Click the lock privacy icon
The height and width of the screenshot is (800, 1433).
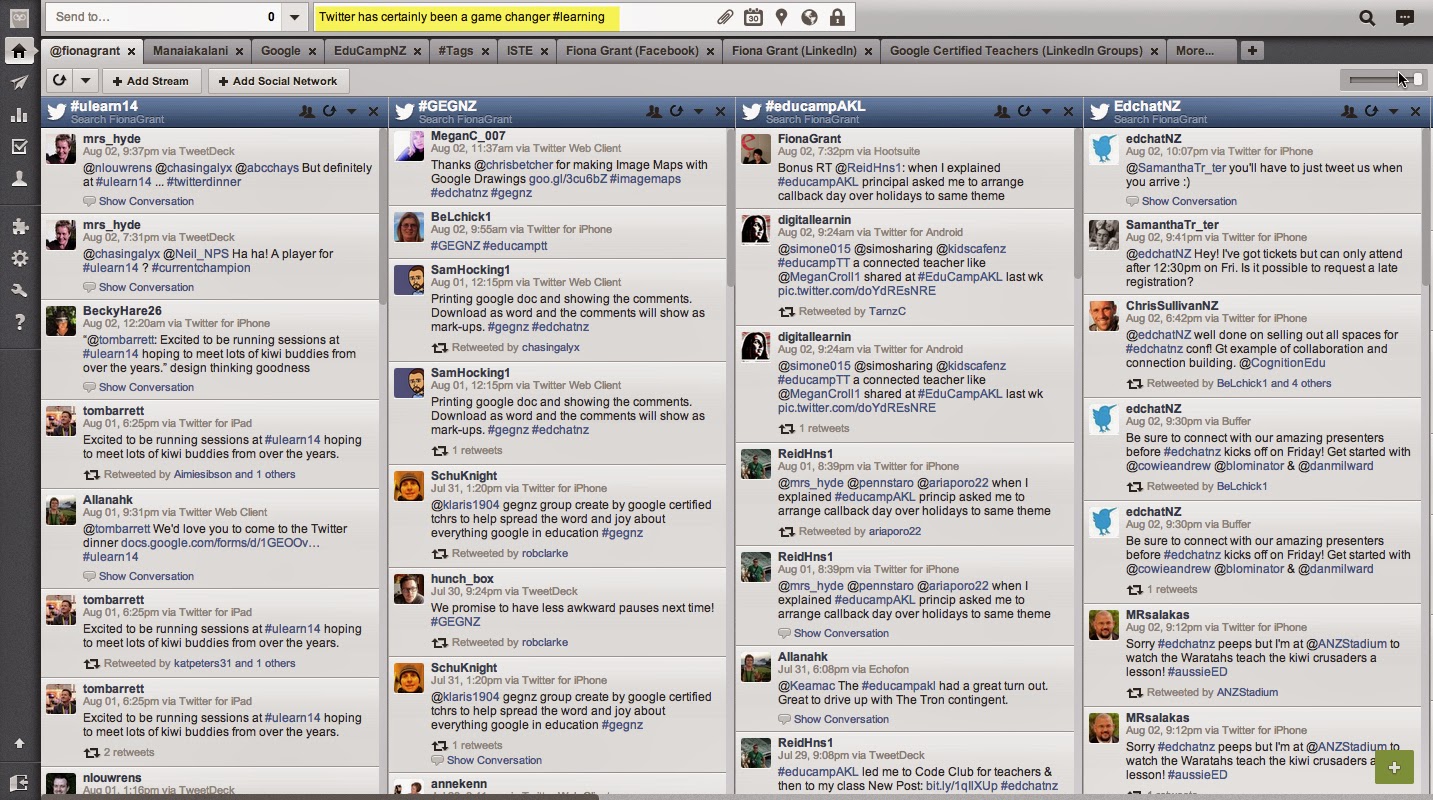pyautogui.click(x=837, y=17)
